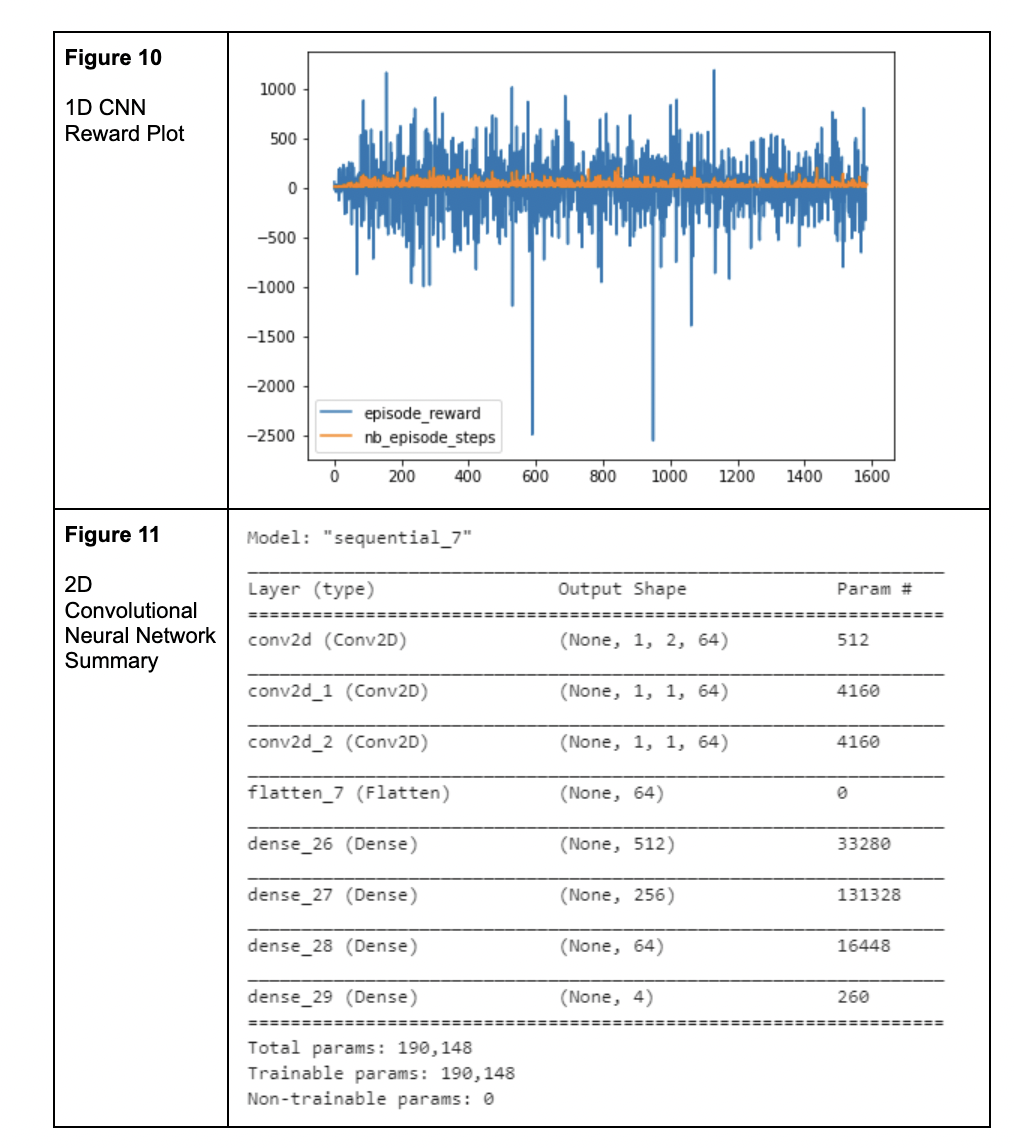Click the nb_episode_steps legend entry
This screenshot has width=1014, height=1148.
coord(432,437)
